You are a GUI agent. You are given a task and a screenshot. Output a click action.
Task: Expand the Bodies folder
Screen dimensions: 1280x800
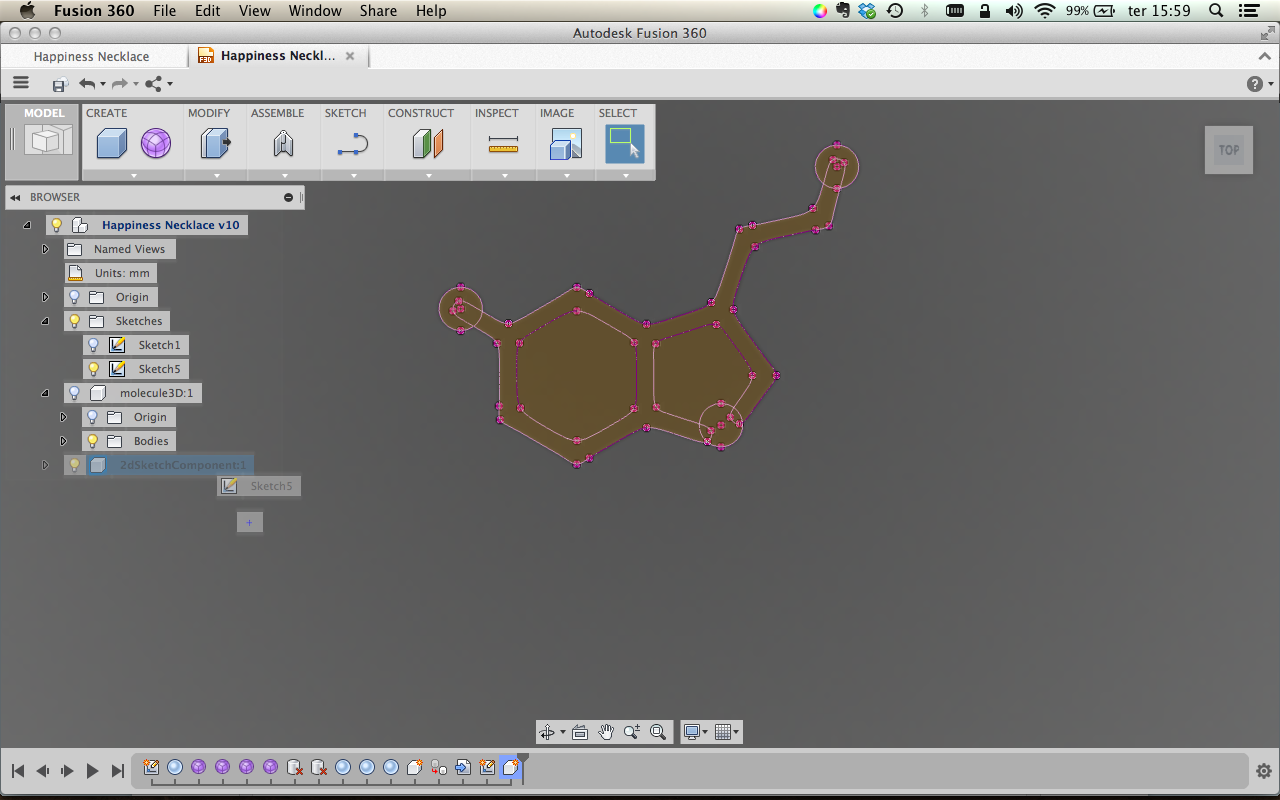pyautogui.click(x=63, y=441)
